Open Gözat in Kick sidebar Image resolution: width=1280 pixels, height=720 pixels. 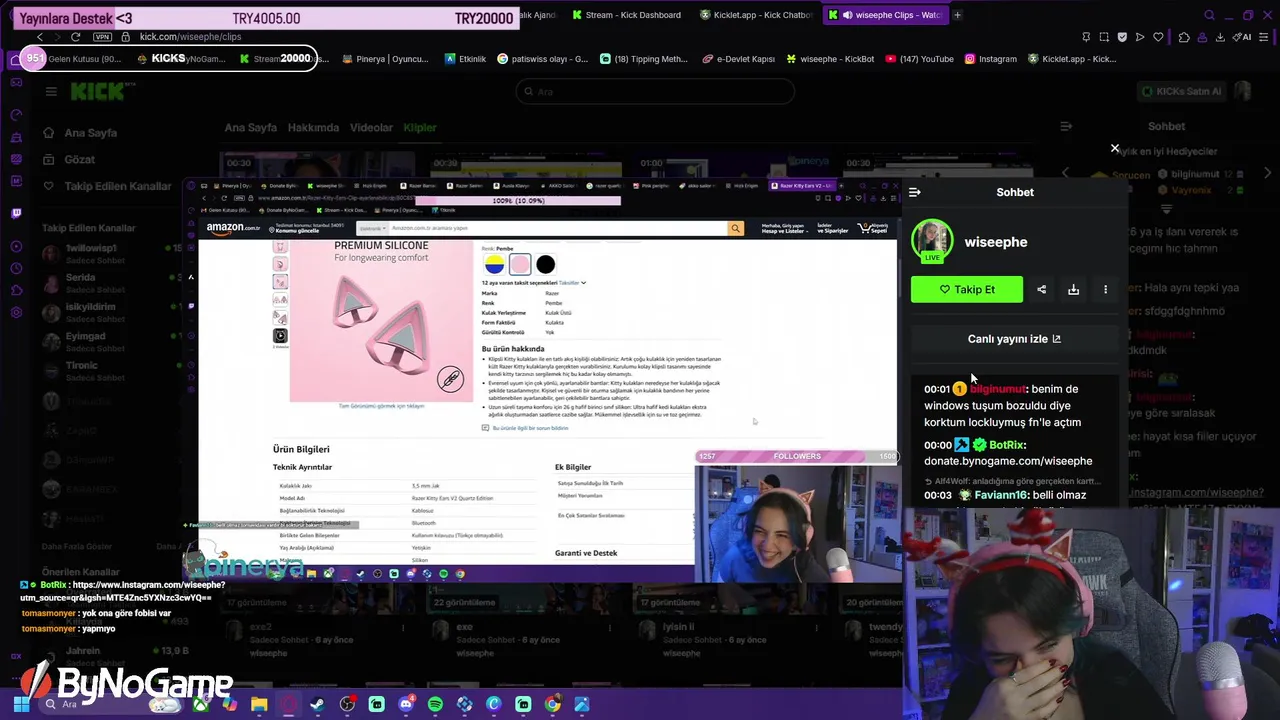tap(80, 160)
